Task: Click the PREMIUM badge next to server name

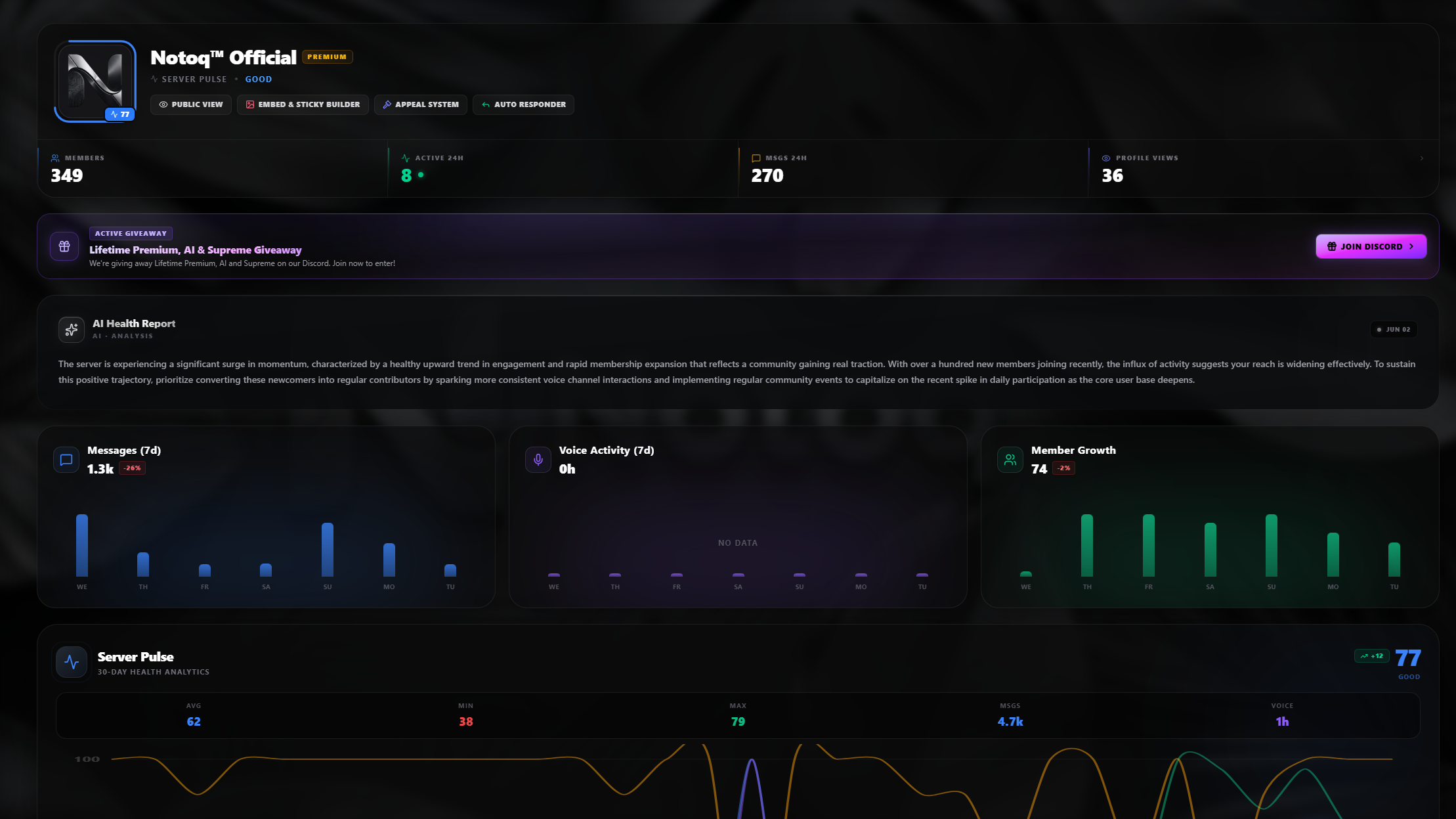Action: (327, 57)
